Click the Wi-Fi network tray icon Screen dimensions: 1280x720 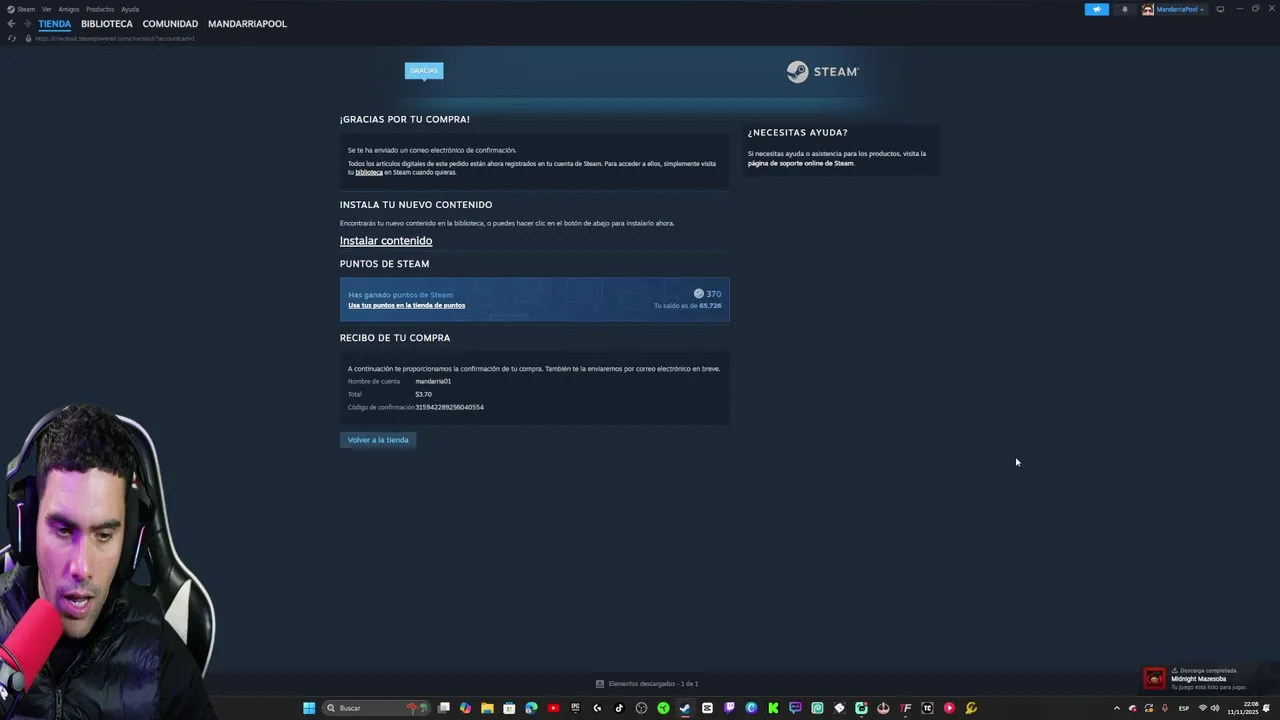tap(1203, 708)
